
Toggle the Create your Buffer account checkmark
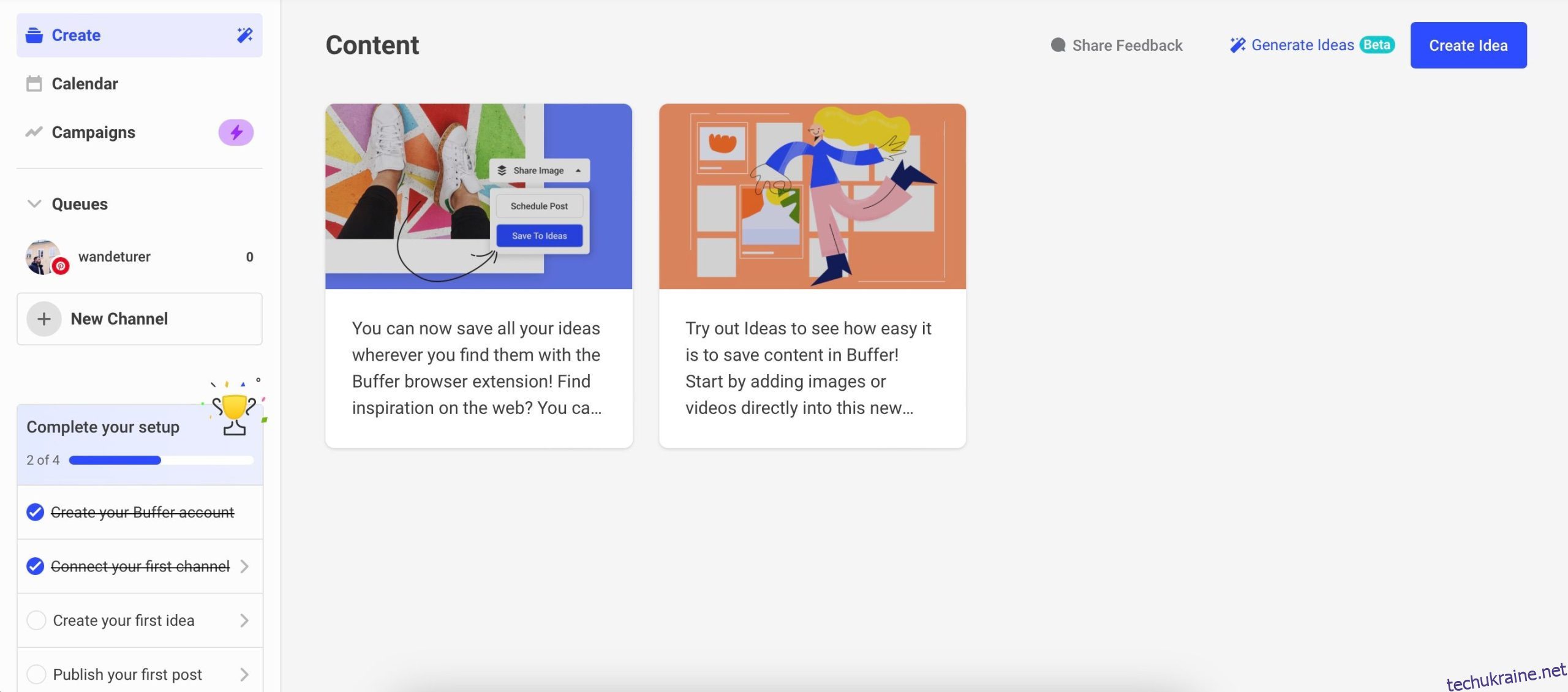click(36, 512)
